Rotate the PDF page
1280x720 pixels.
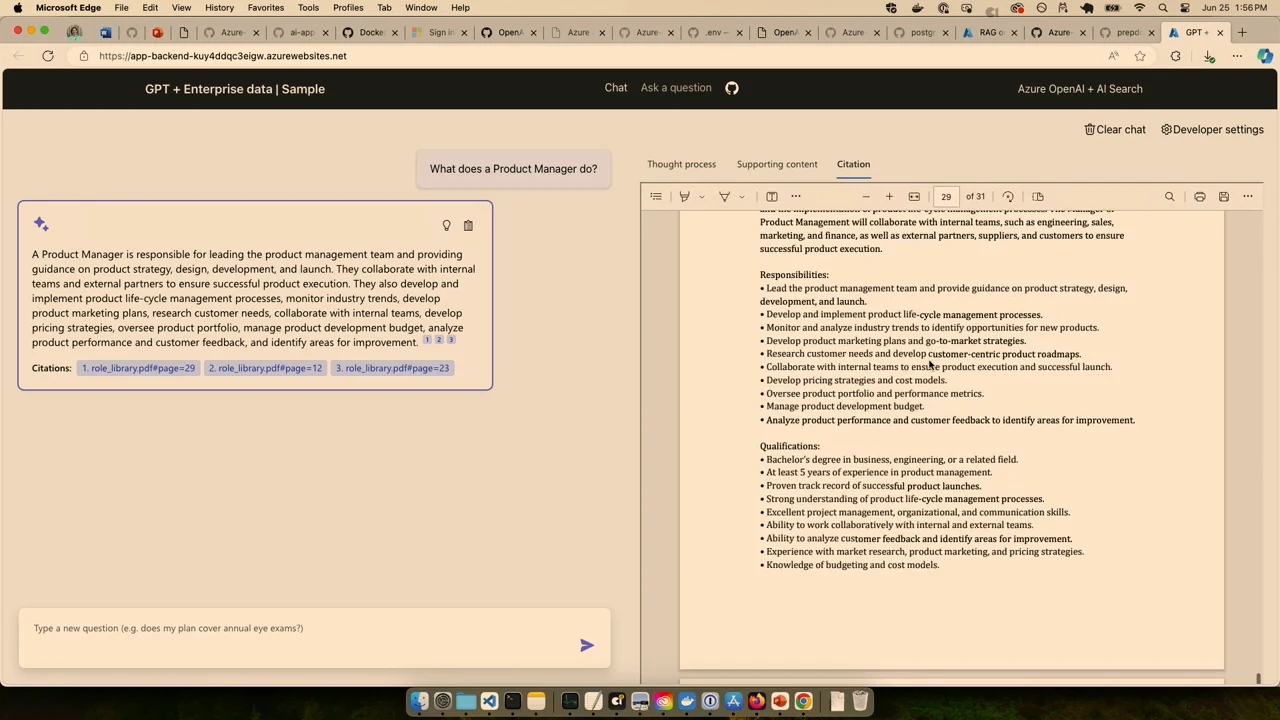pyautogui.click(x=1008, y=197)
